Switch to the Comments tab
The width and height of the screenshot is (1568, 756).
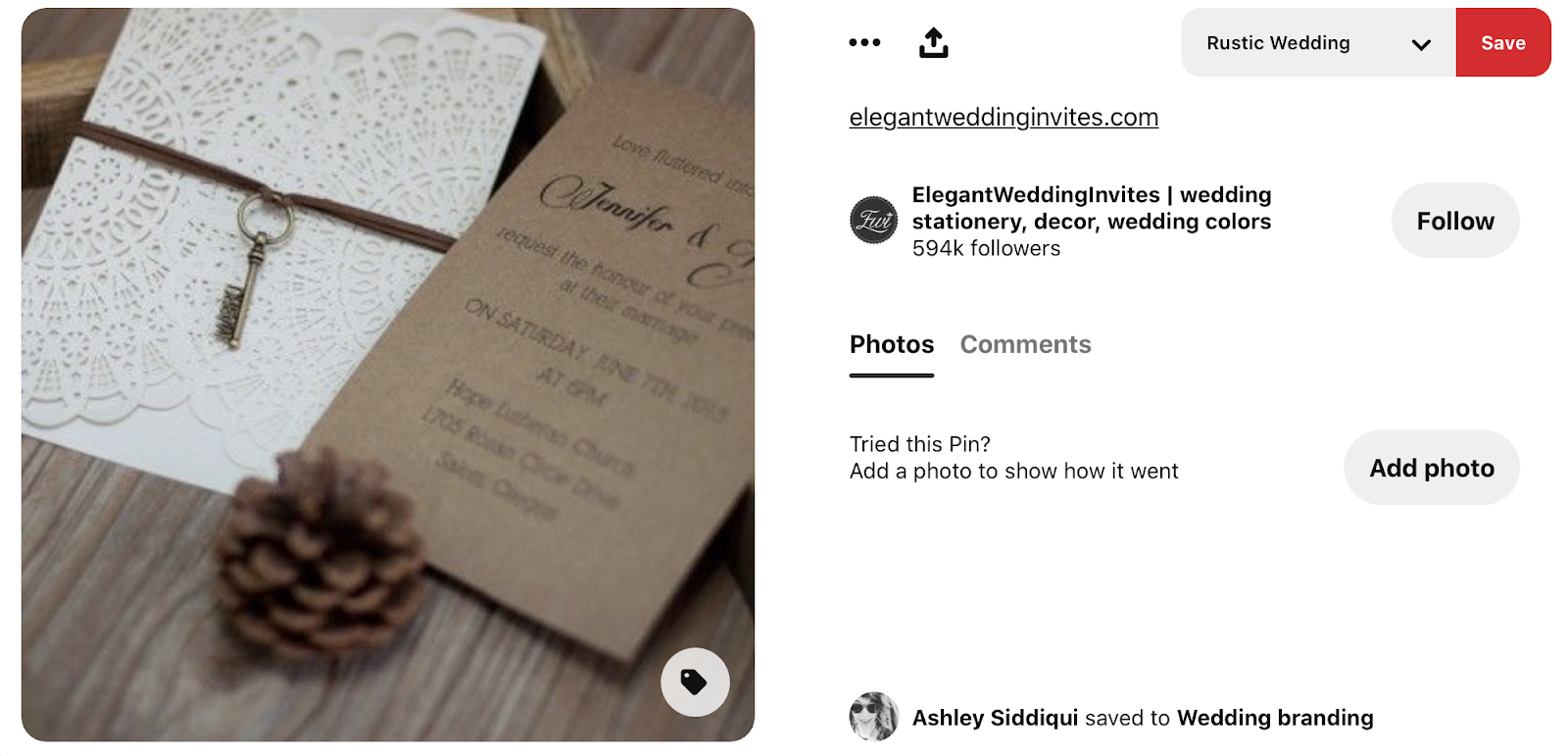coord(1025,345)
